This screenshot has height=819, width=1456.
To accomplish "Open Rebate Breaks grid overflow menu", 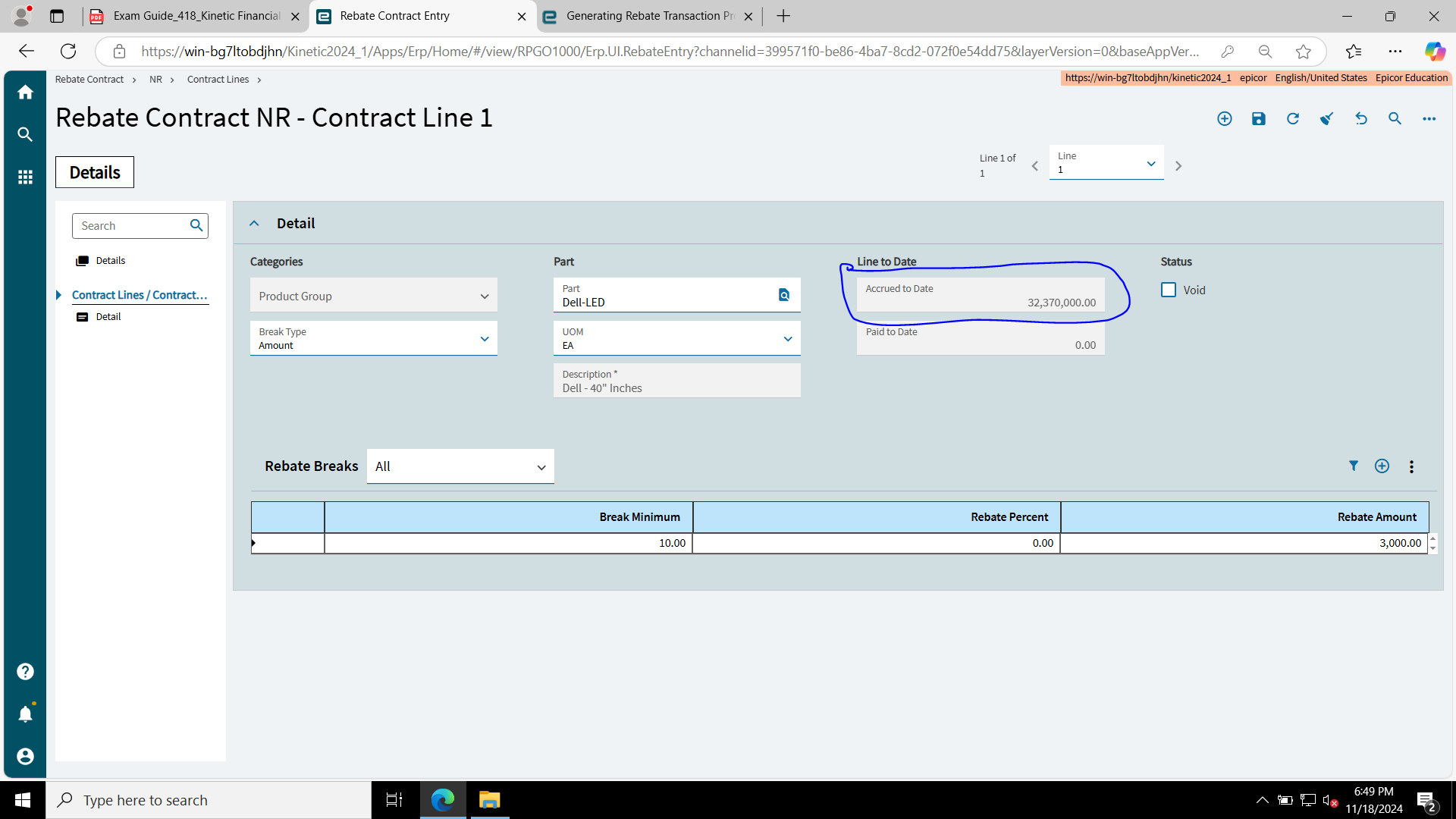I will pyautogui.click(x=1411, y=466).
